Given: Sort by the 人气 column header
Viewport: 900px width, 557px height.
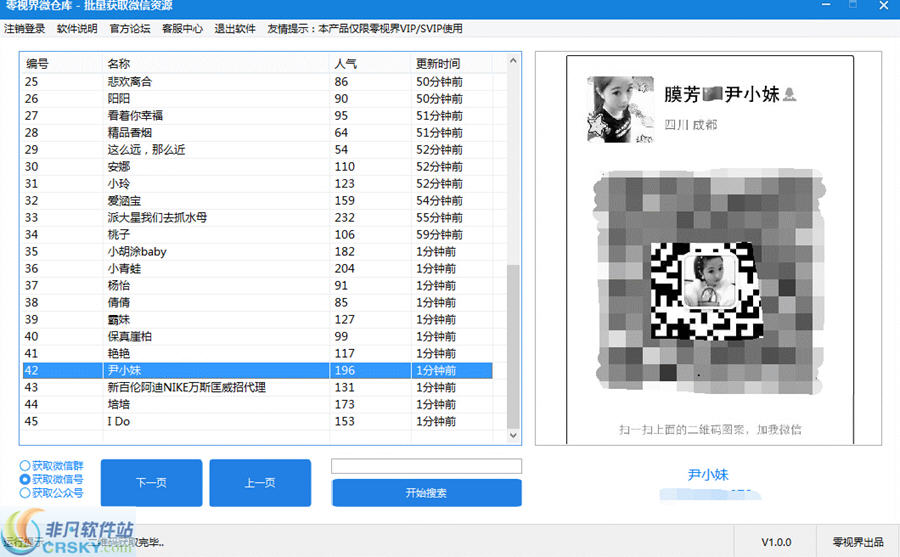Looking at the screenshot, I should click(x=370, y=64).
